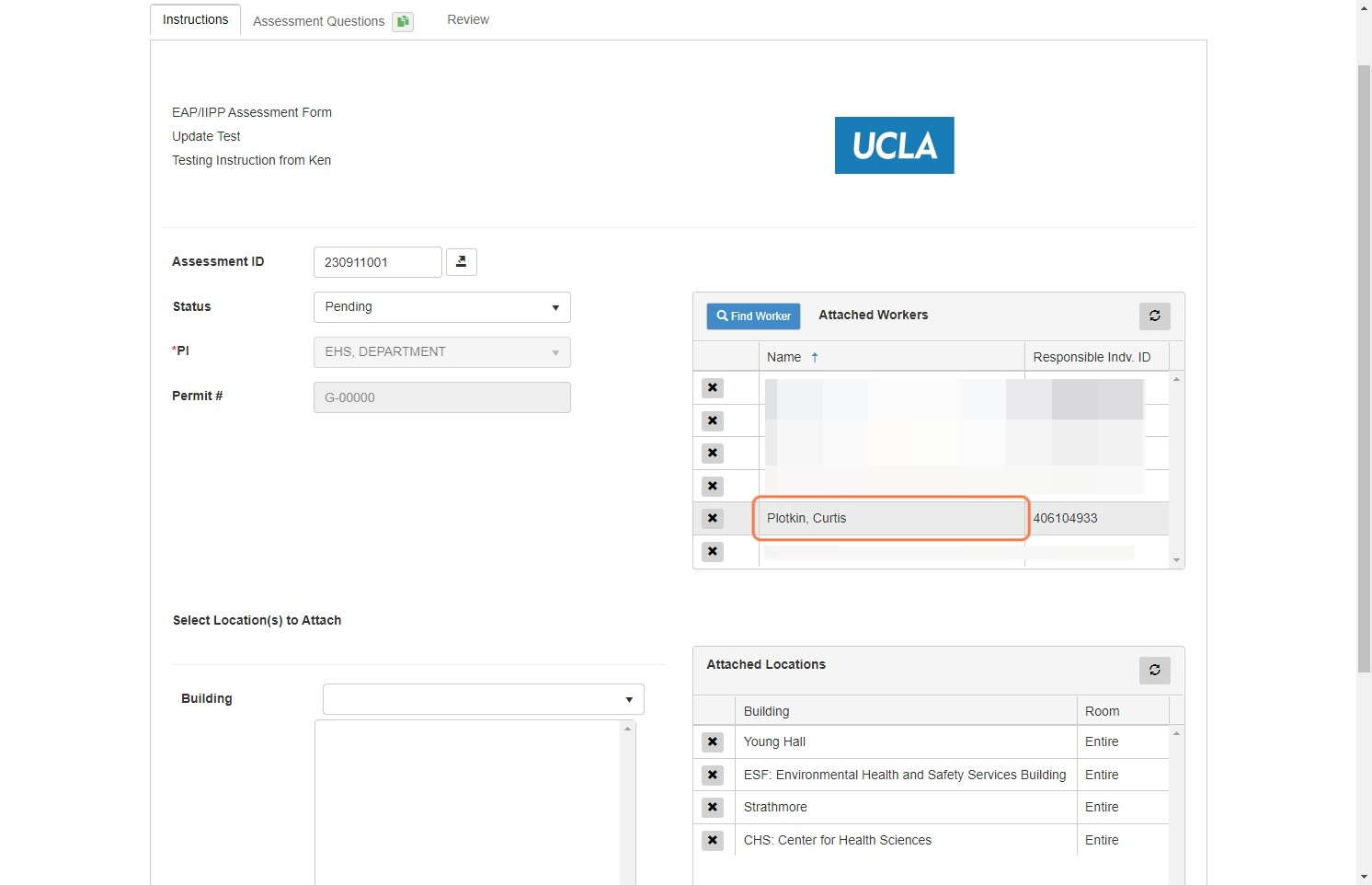This screenshot has width=1372, height=885.
Task: Select the Plotkin, Curtis name cell
Action: tap(891, 519)
